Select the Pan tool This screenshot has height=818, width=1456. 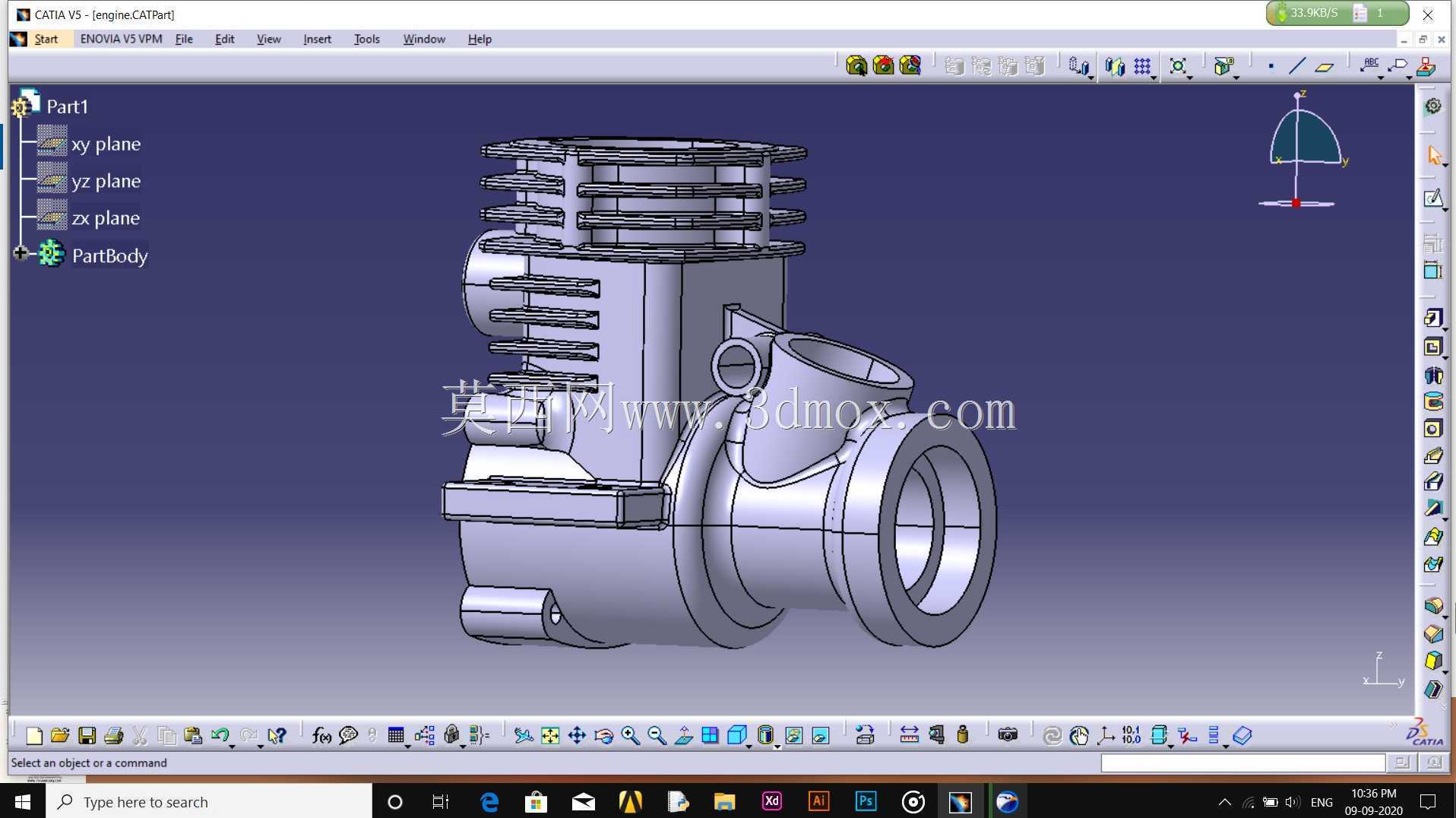click(577, 735)
